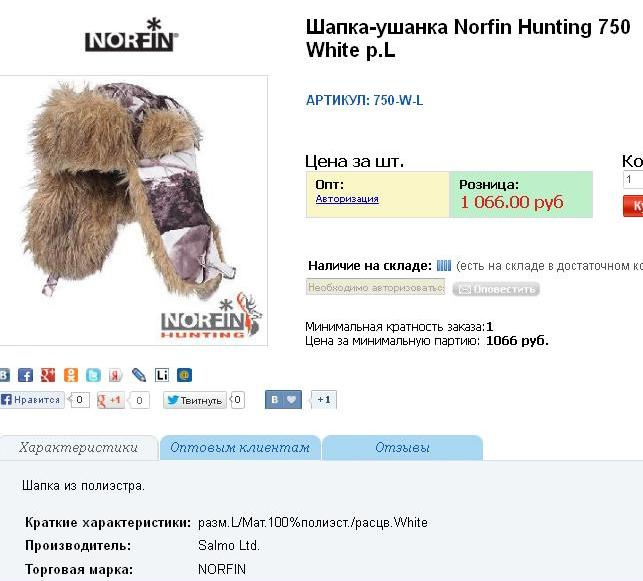Click the LiveJournal pencil icon
The height and width of the screenshot is (581, 643).
(x=139, y=375)
